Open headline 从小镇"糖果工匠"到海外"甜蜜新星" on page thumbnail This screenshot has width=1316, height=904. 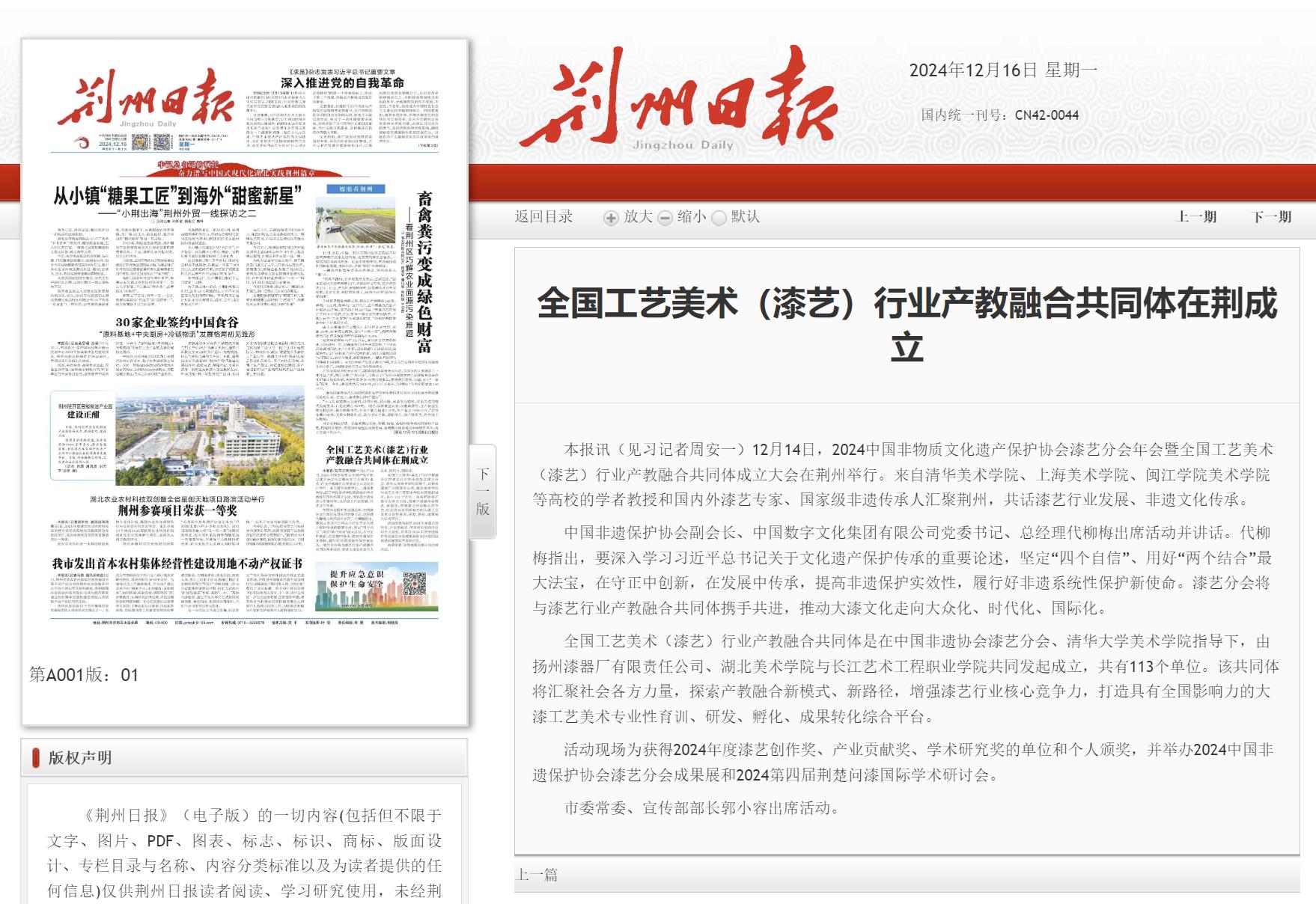177,196
